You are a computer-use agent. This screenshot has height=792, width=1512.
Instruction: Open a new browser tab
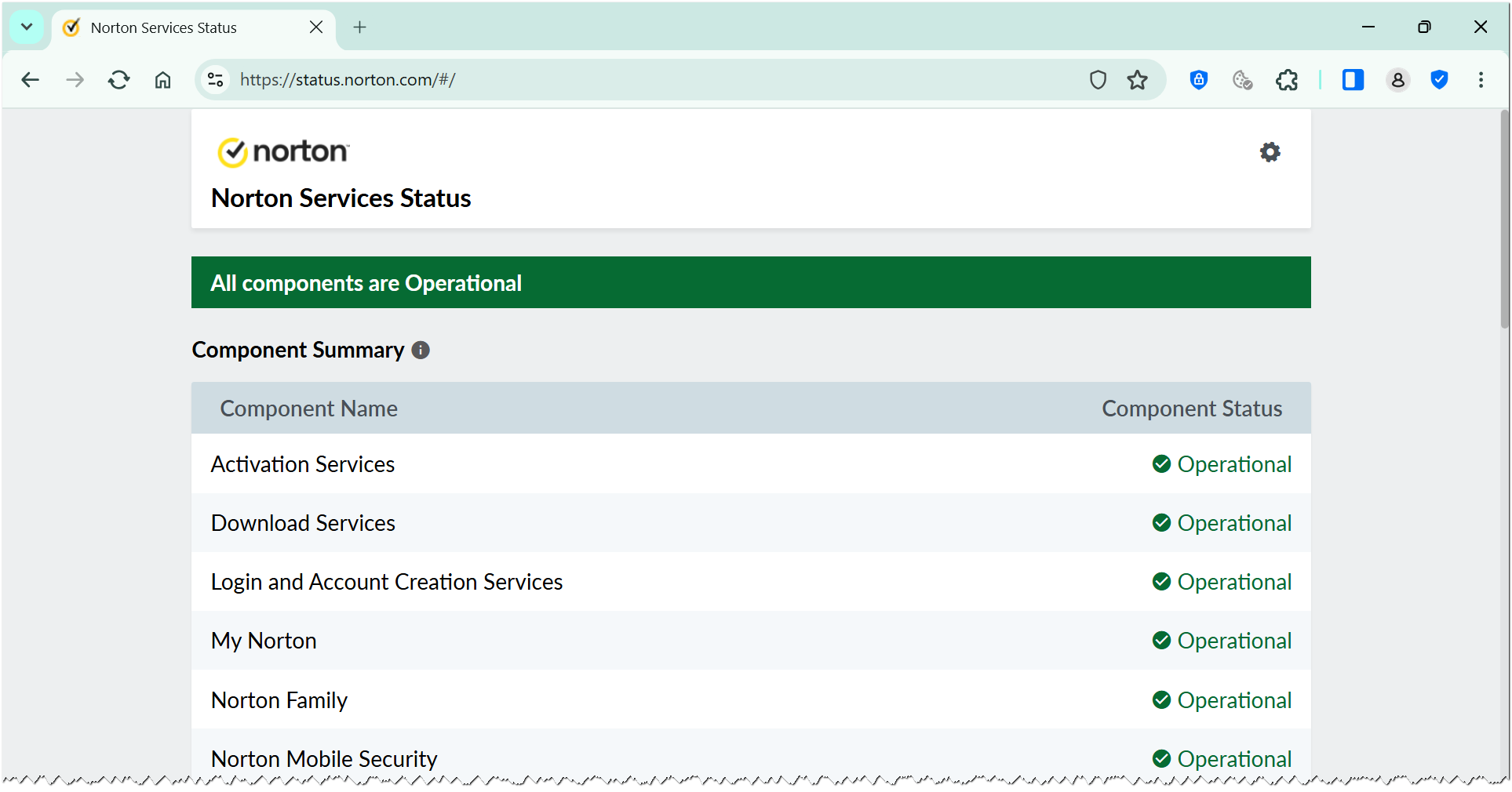click(x=359, y=27)
